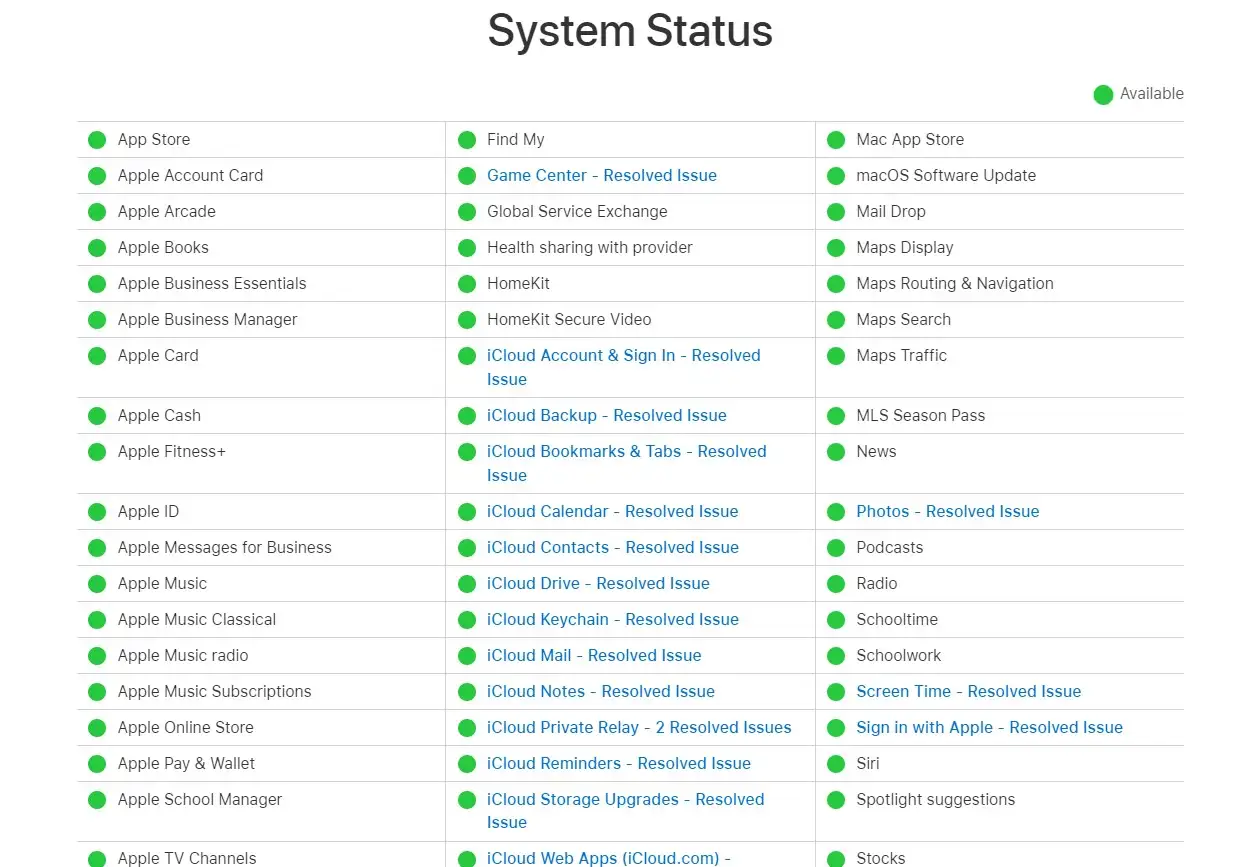View iCloud Storage Upgrades resolved issue
Image resolution: width=1257 pixels, height=867 pixels.
pyautogui.click(x=626, y=811)
